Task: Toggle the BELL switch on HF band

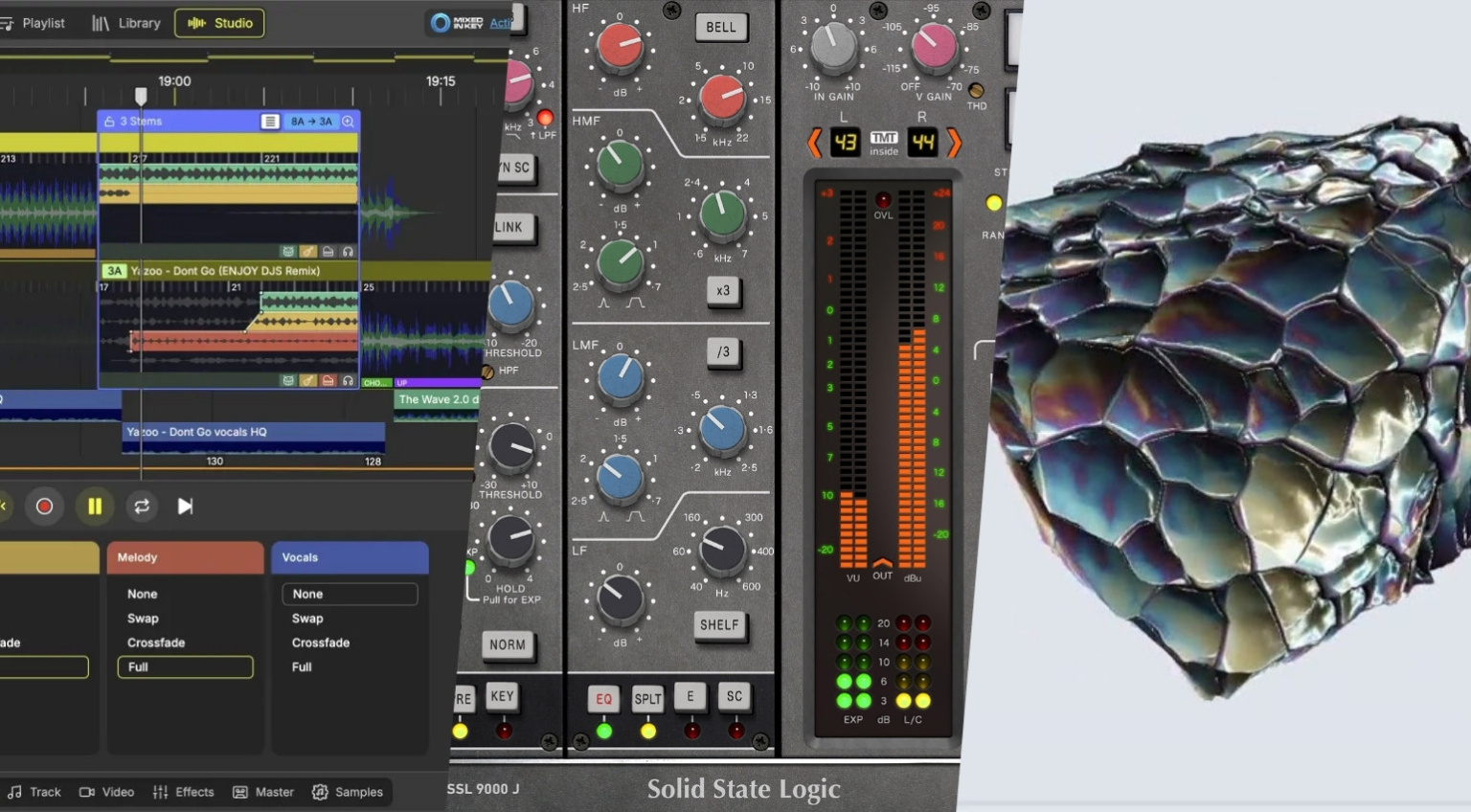Action: [x=720, y=27]
